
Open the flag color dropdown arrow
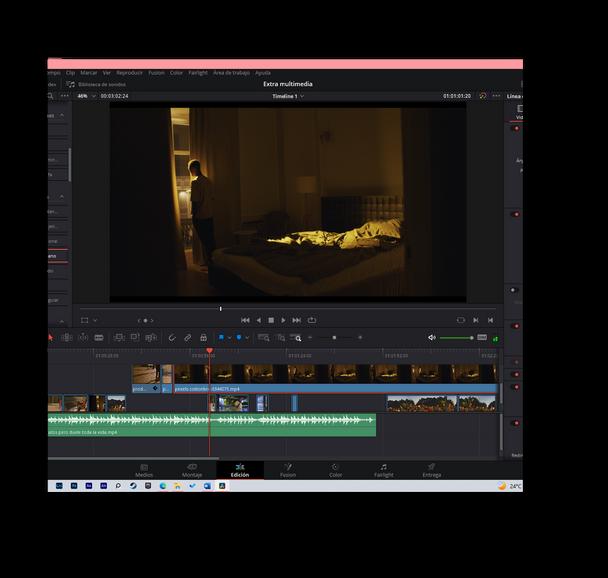229,338
